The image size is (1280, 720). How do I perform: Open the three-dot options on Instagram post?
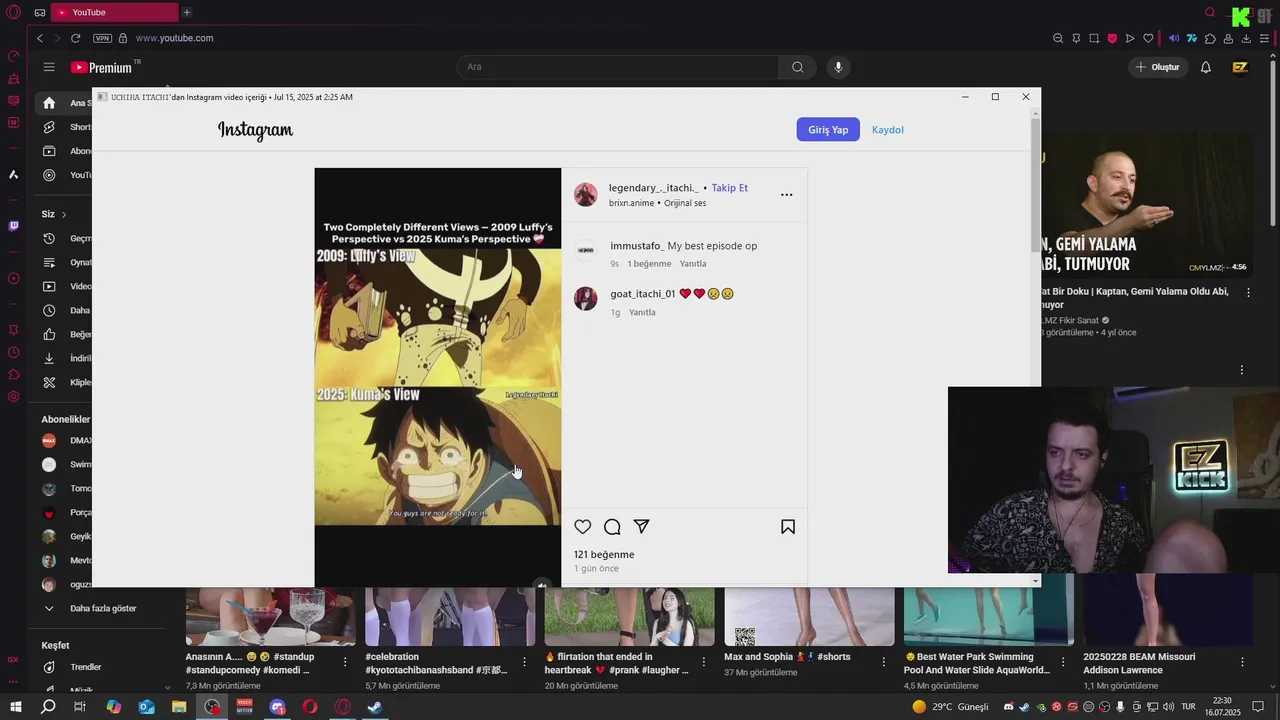tap(787, 195)
